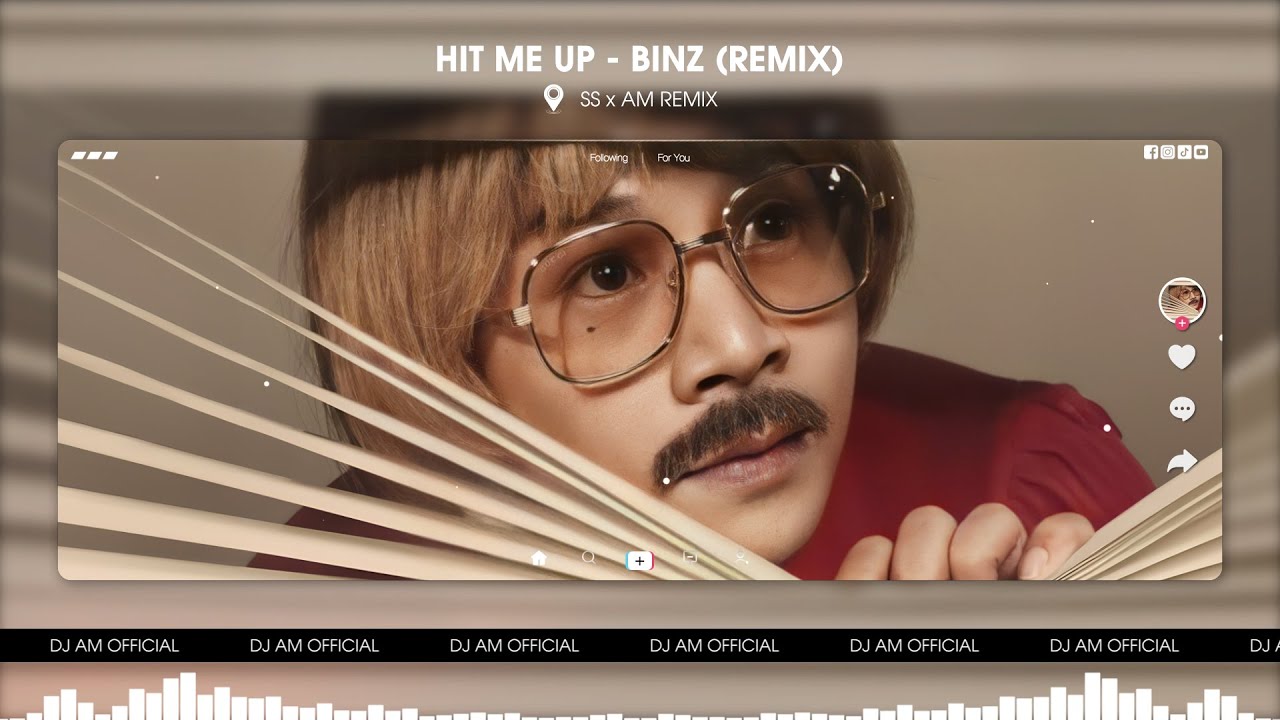Click the three-dash menu icon
This screenshot has height=720, width=1280.
(95, 155)
